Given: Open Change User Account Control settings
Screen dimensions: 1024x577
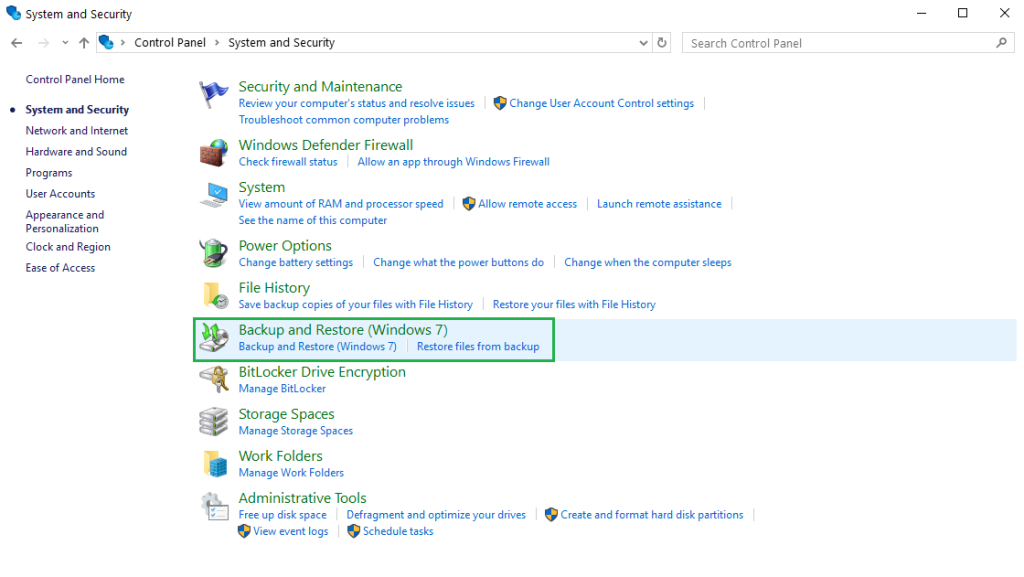Looking at the screenshot, I should coord(601,103).
